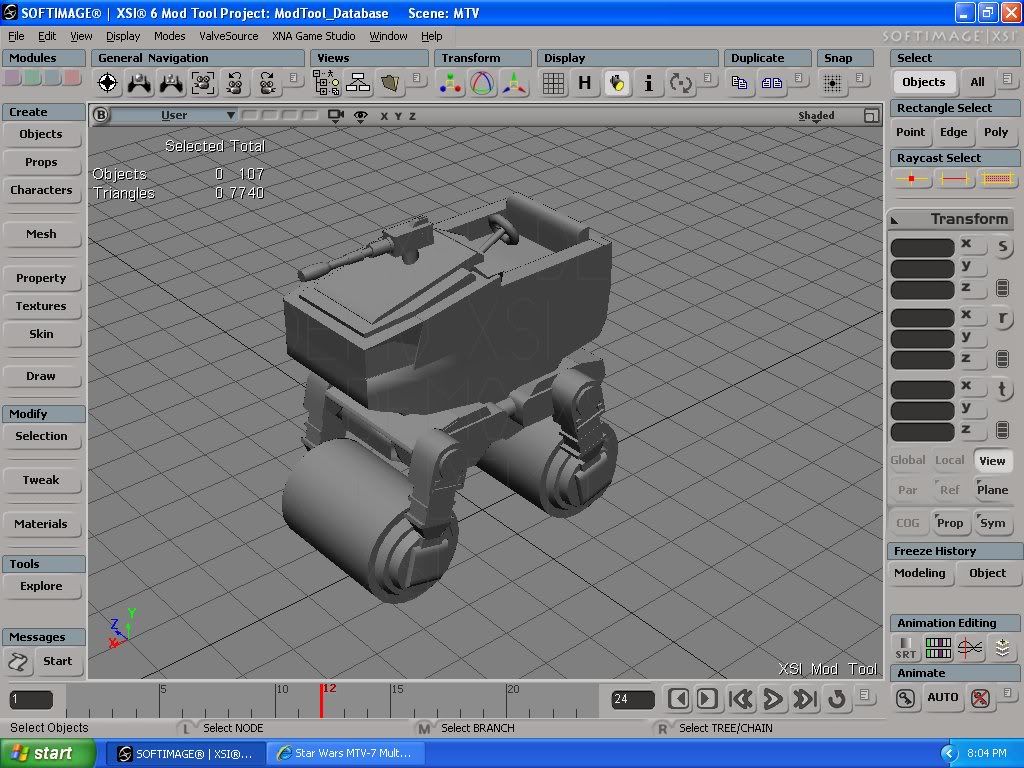Open the Shaded display mode dropdown
This screenshot has height=768, width=1024.
pyautogui.click(x=816, y=116)
